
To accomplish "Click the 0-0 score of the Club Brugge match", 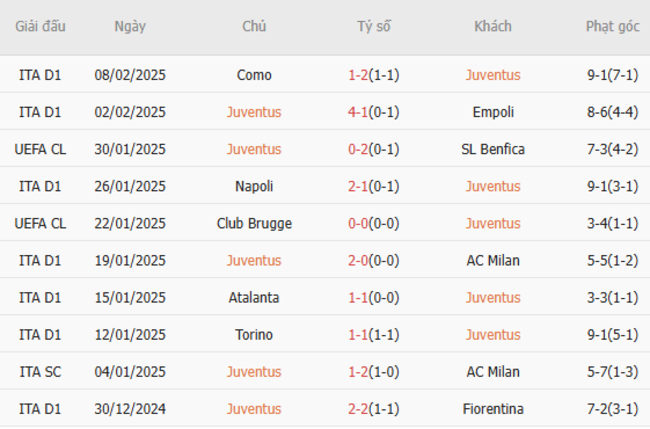I will tap(359, 223).
